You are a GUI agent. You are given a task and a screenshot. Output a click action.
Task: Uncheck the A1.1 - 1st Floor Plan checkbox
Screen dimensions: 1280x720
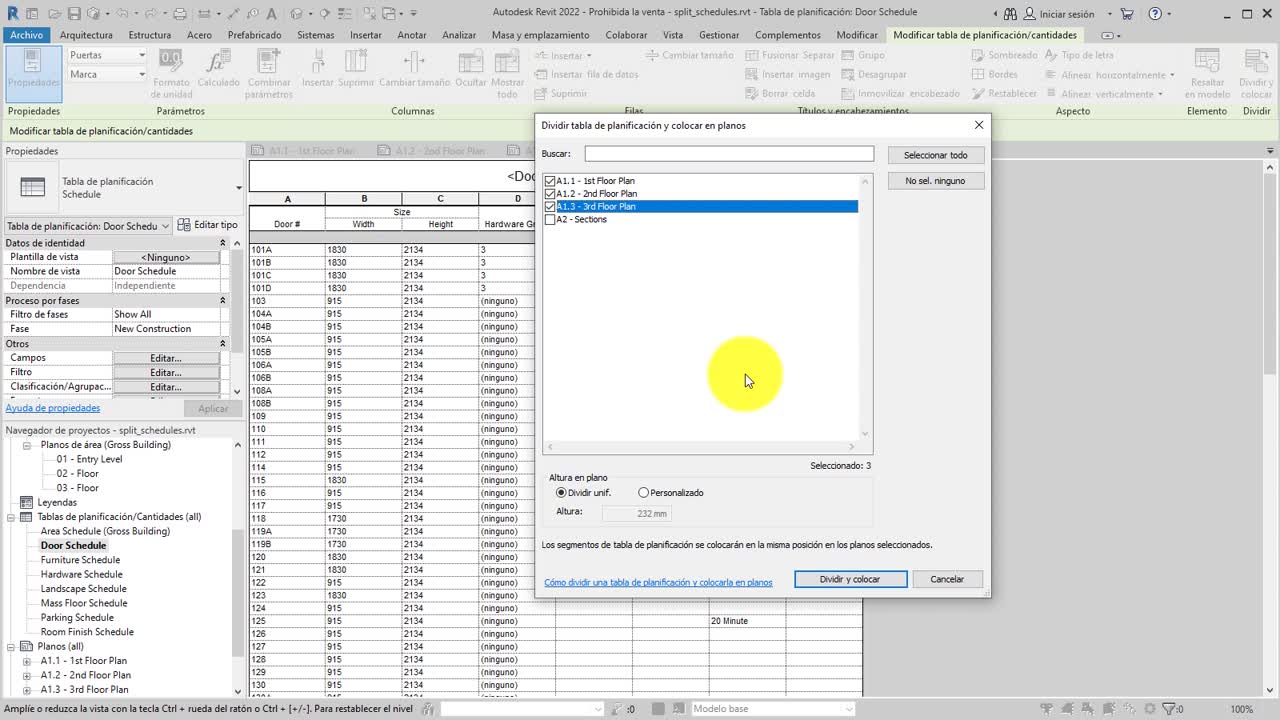(550, 181)
